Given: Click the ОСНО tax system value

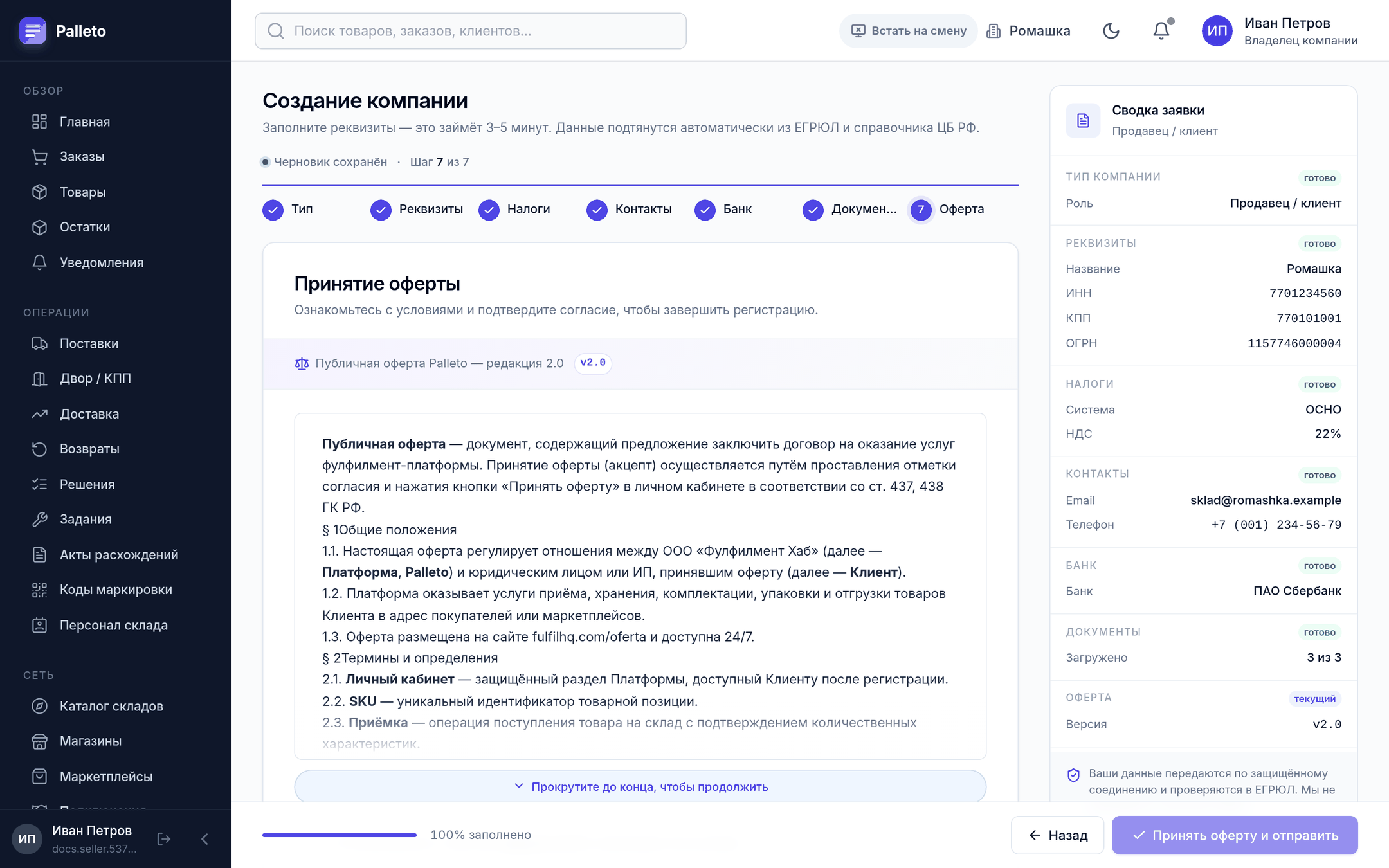Looking at the screenshot, I should coord(1323,410).
